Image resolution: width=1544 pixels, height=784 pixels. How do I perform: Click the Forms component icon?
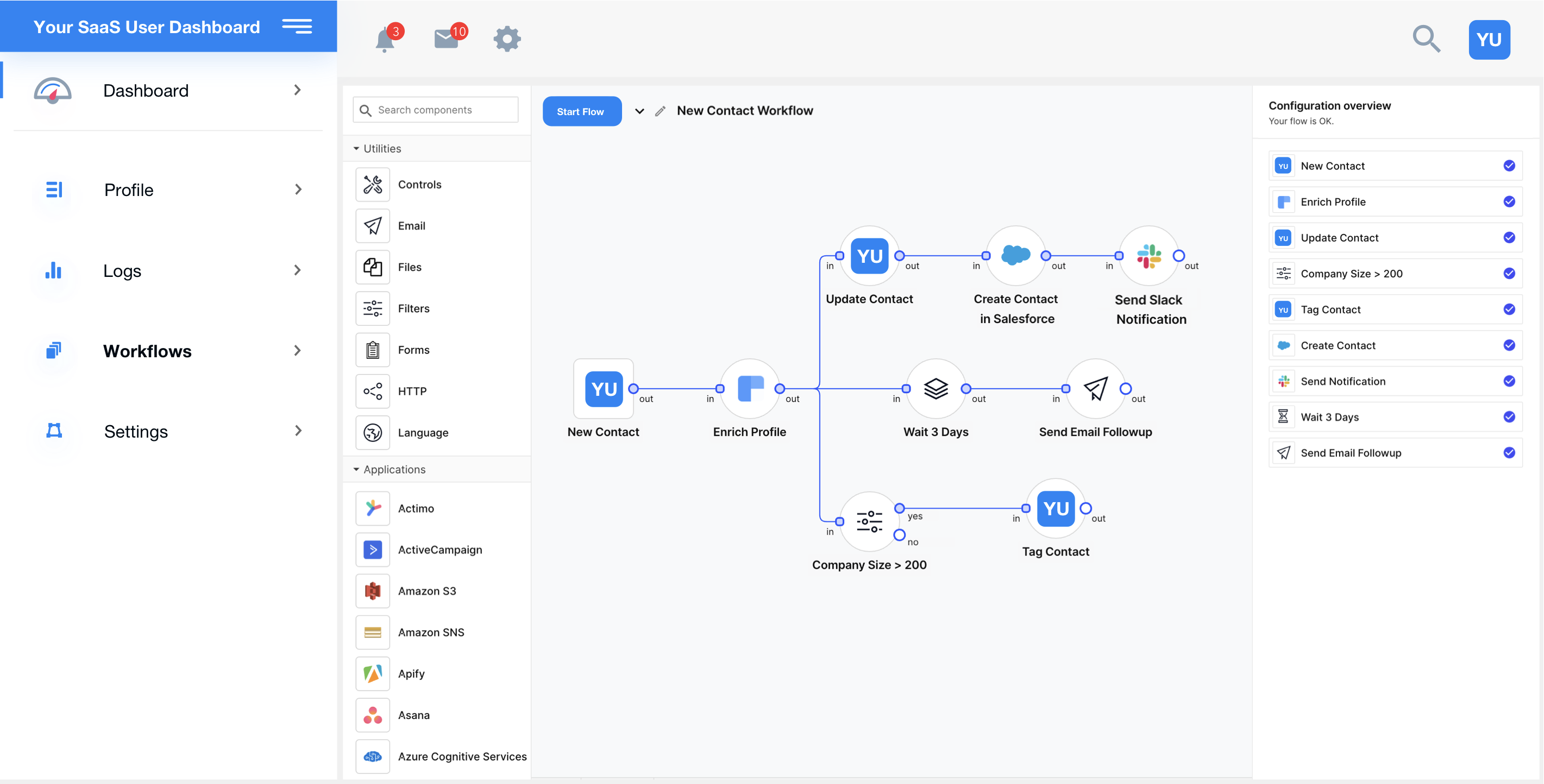click(372, 349)
